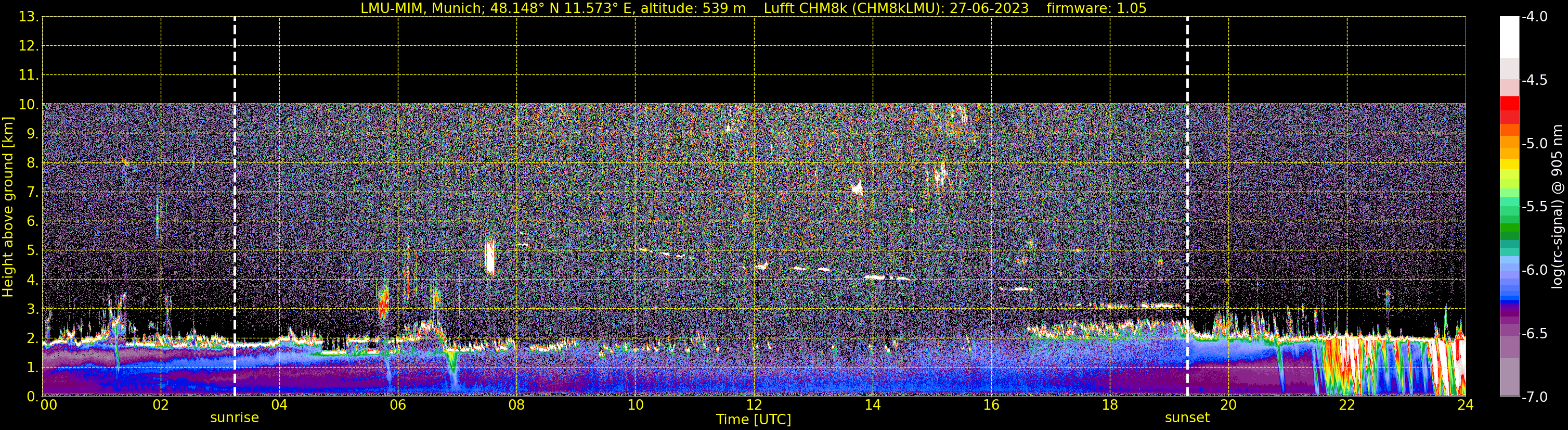Viewport: 1568px width, 430px height.
Task: Click the height axis label '10.'
Action: (29, 105)
